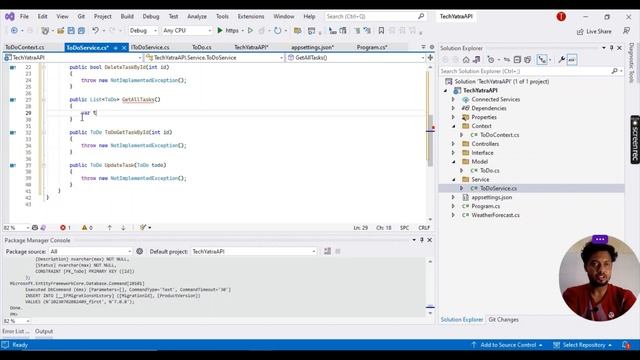The width and height of the screenshot is (640, 360).
Task: Click Pending Changes Filter clock icon
Action: (491, 60)
